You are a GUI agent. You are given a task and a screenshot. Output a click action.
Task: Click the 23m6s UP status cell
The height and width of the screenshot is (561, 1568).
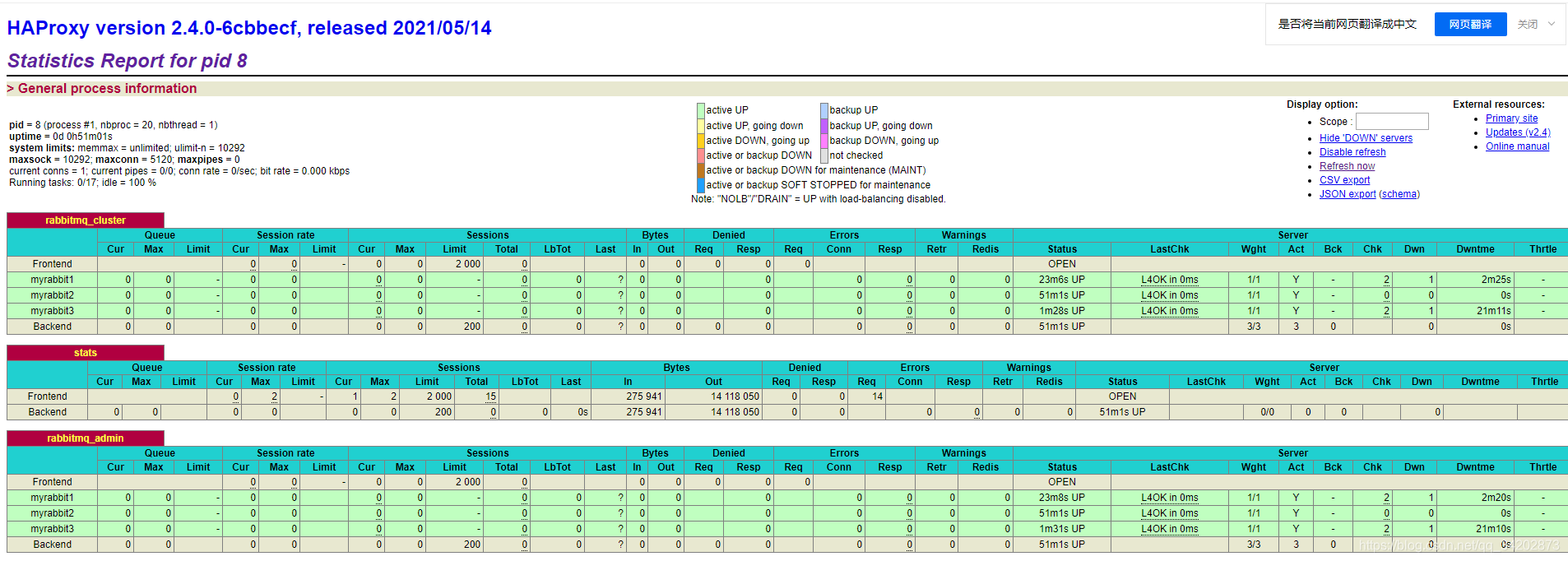coord(1061,280)
